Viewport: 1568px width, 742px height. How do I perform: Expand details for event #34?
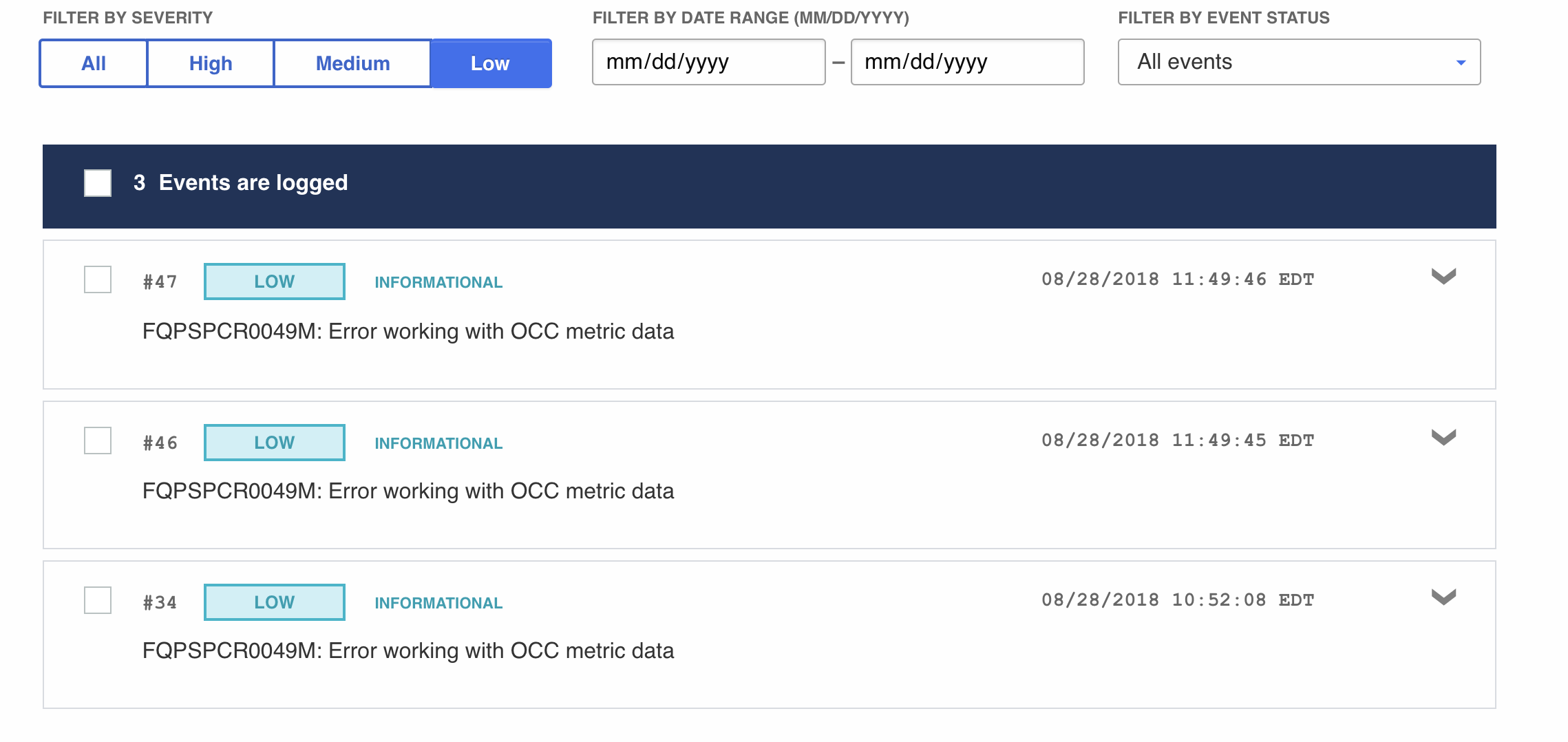[x=1443, y=598]
